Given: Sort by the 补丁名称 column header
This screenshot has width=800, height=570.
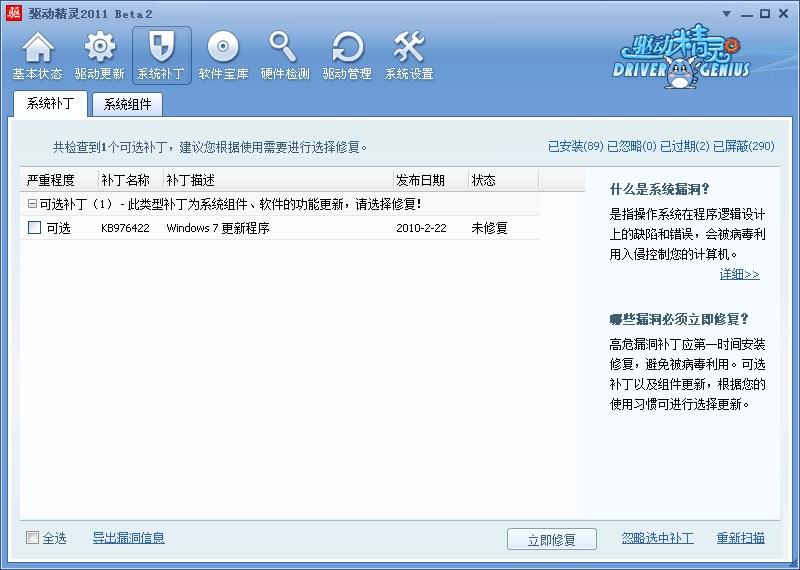Looking at the screenshot, I should pyautogui.click(x=131, y=180).
